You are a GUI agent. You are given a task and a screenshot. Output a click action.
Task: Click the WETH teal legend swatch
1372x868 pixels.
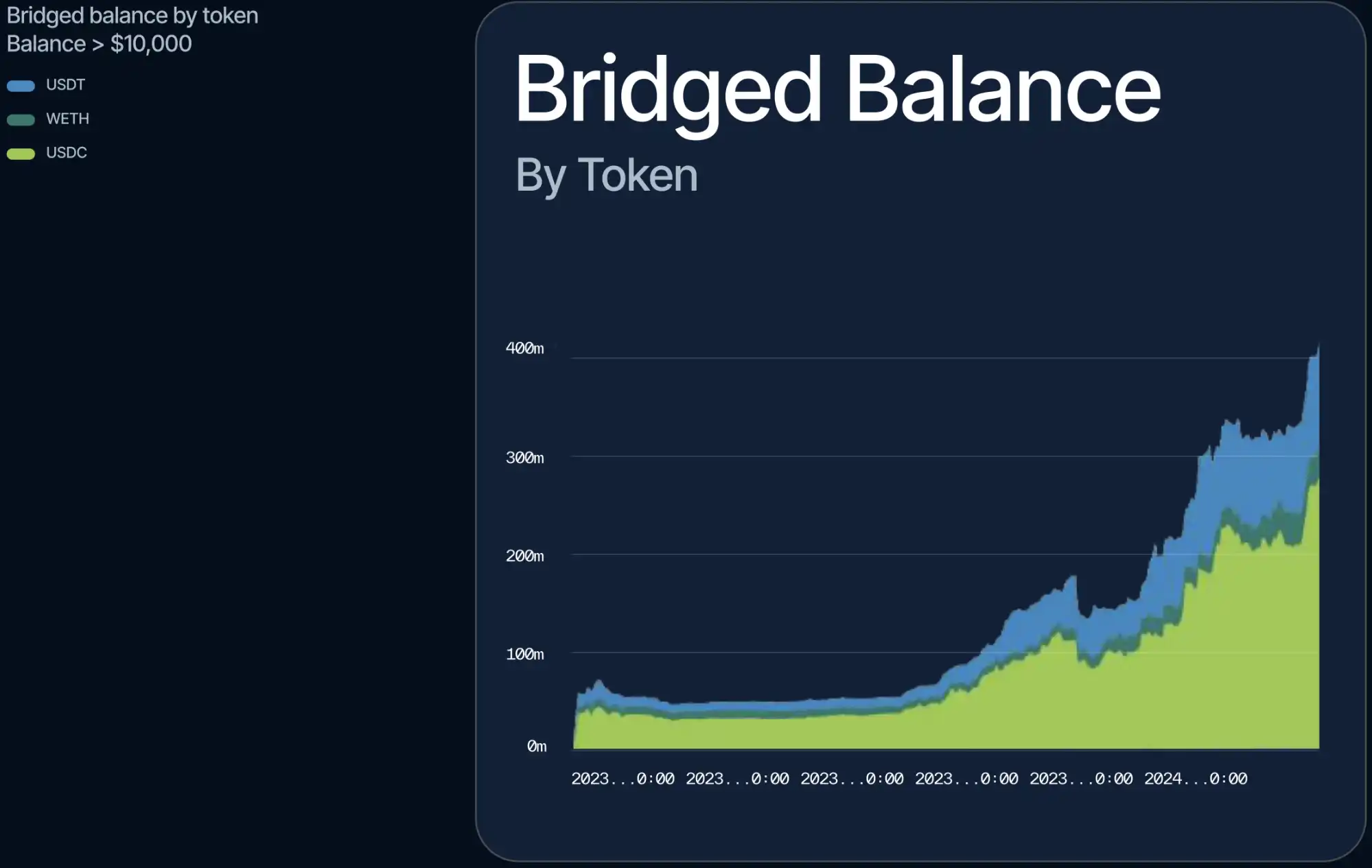point(21,120)
